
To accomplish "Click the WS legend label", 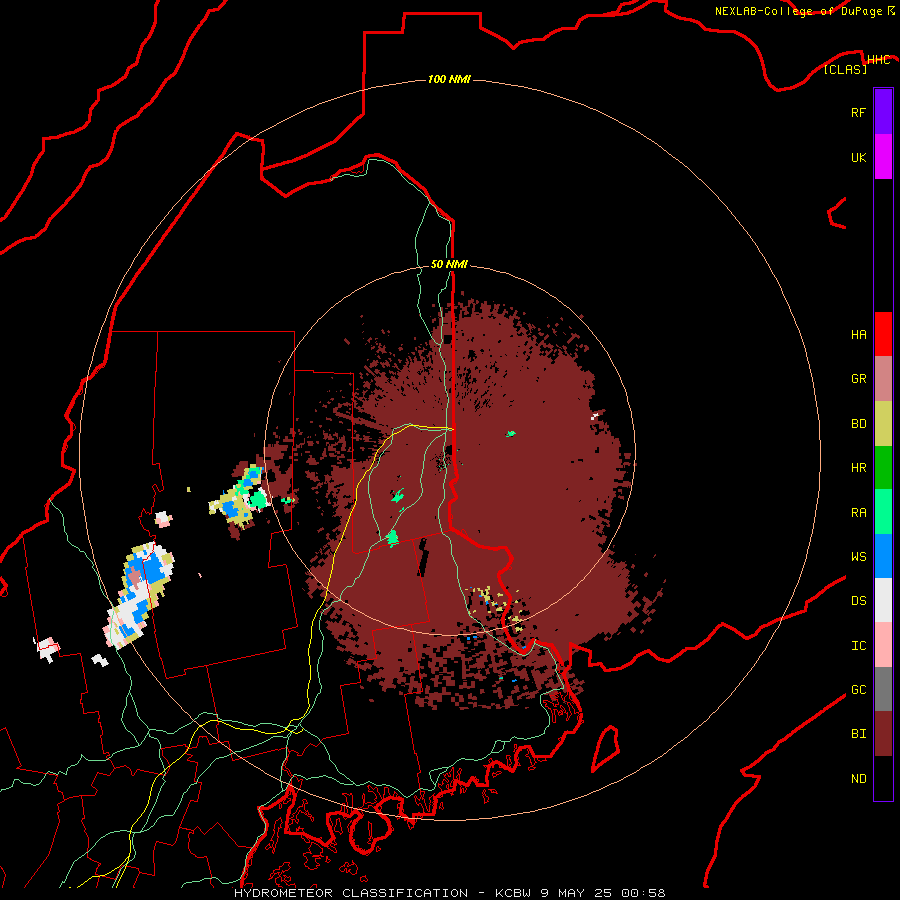I will click(858, 557).
